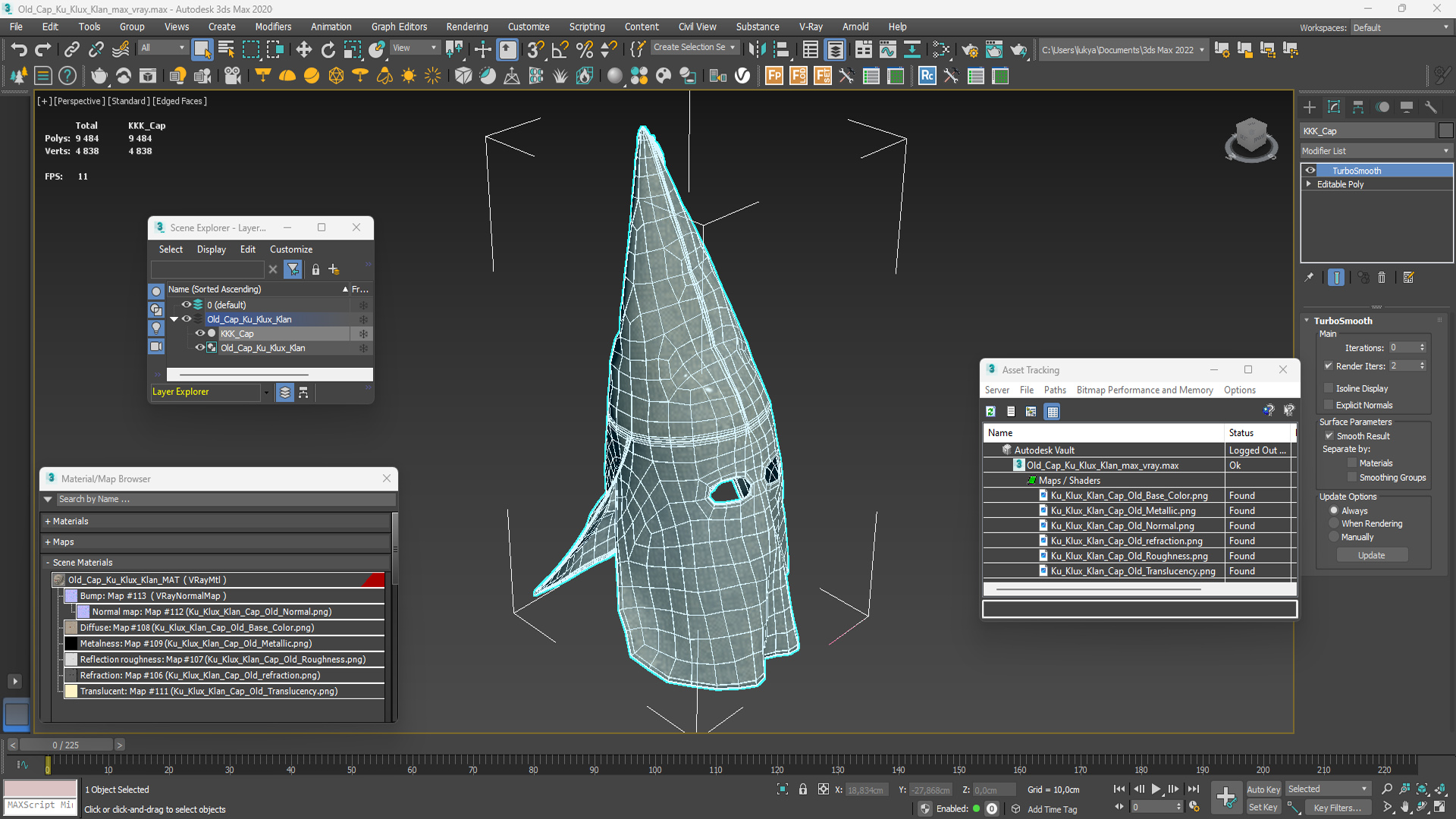Open the Workspaces Default dropdown
1456x819 pixels.
tap(1401, 28)
